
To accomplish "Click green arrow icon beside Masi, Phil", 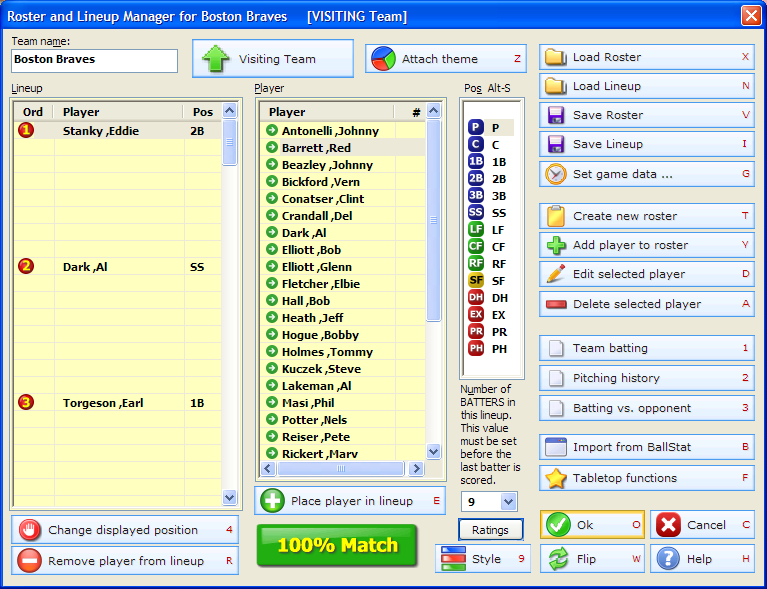I will [x=272, y=402].
